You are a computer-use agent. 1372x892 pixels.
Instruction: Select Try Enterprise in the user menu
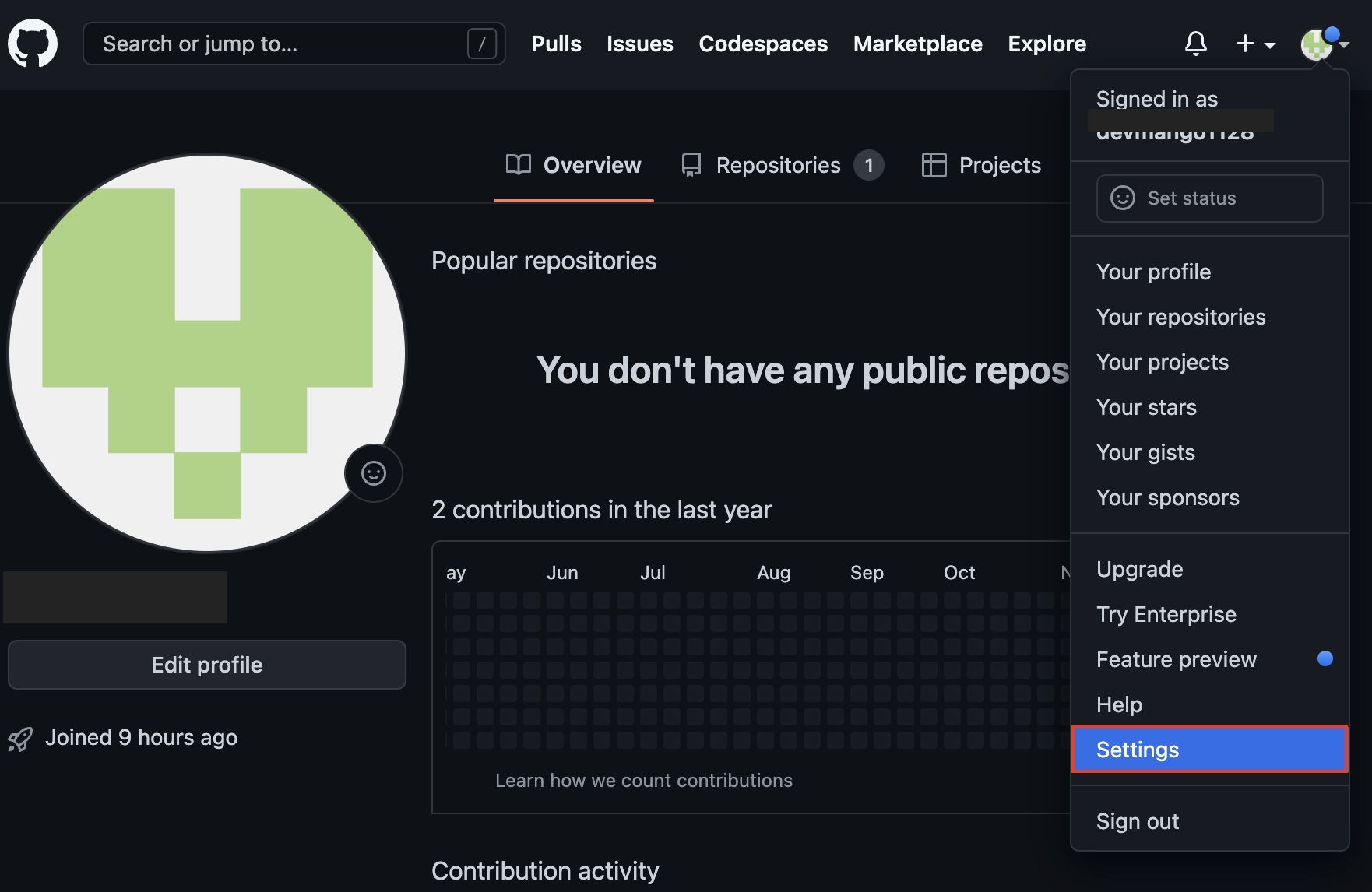(1210, 614)
